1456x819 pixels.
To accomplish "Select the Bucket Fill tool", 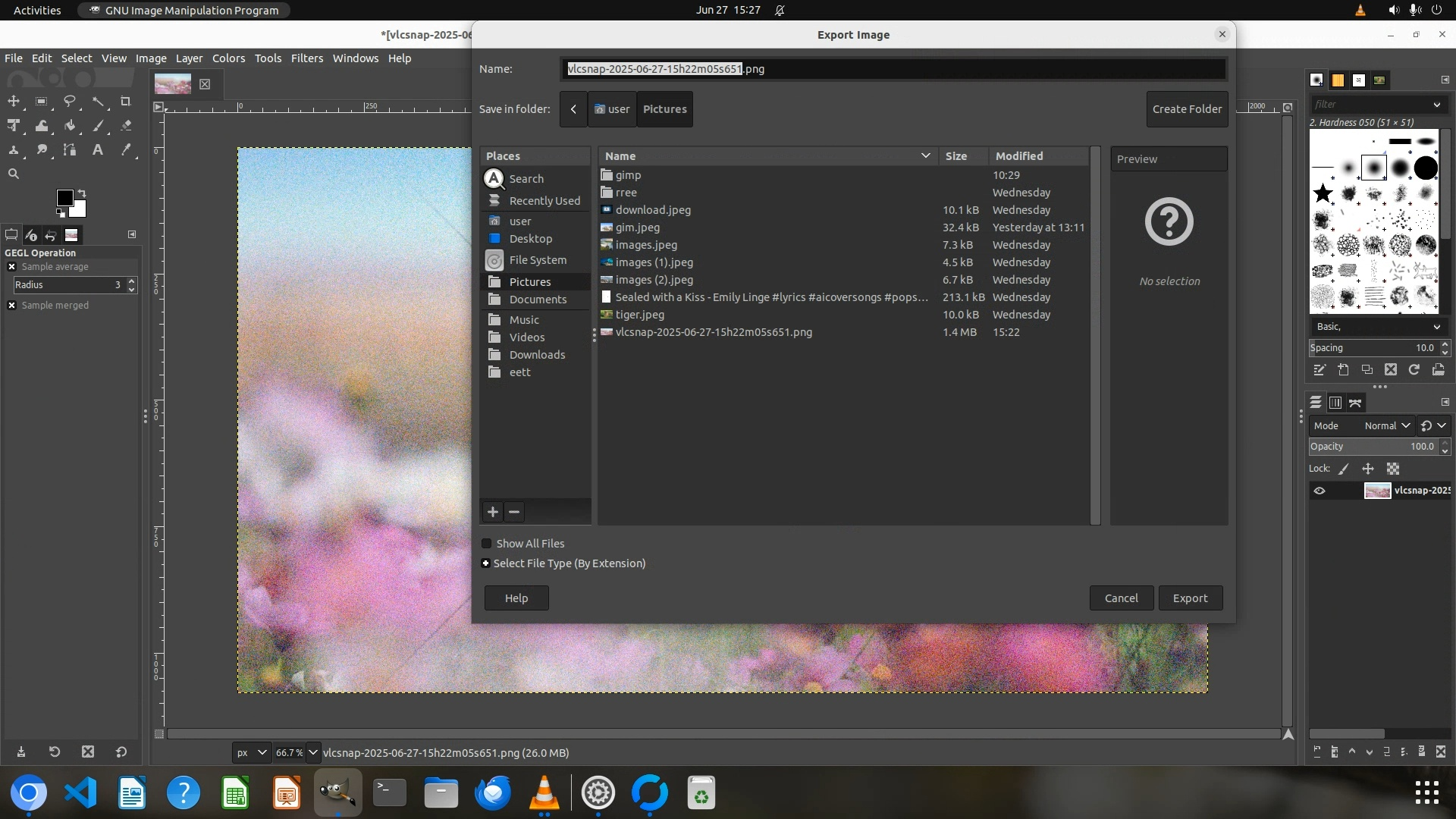I will 70,126.
